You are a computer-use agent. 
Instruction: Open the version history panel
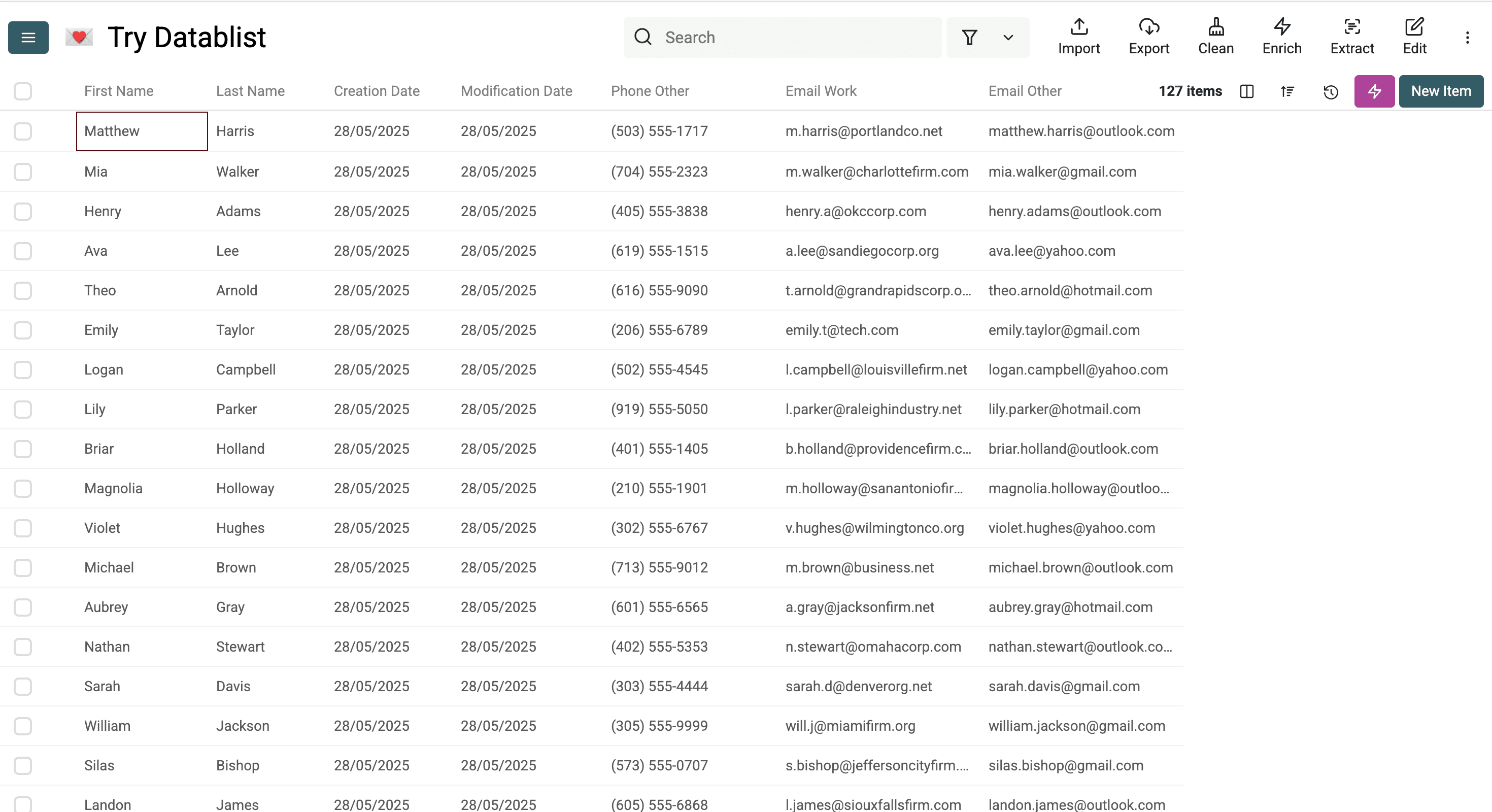(x=1331, y=91)
